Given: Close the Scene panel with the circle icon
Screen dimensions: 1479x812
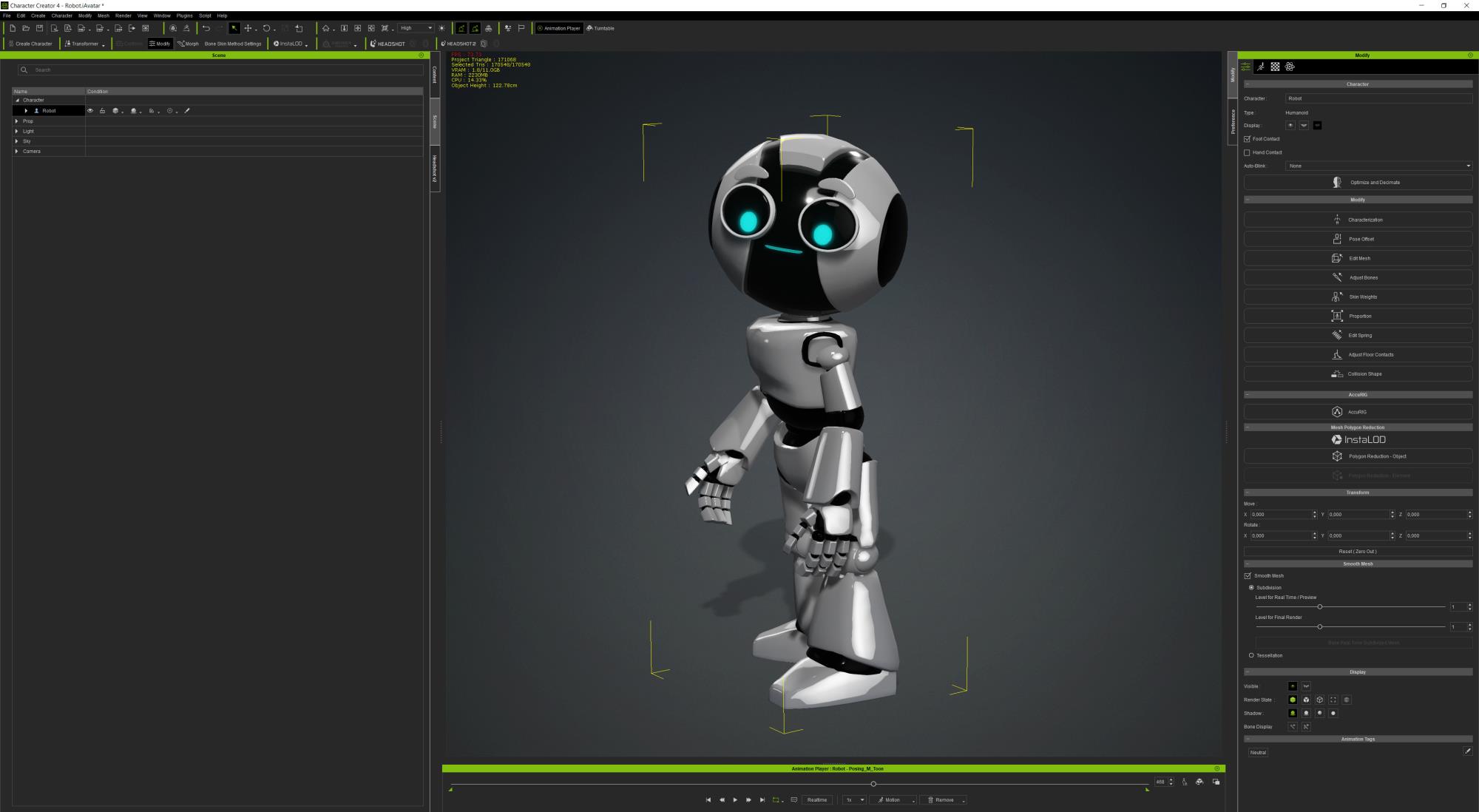Looking at the screenshot, I should [422, 55].
